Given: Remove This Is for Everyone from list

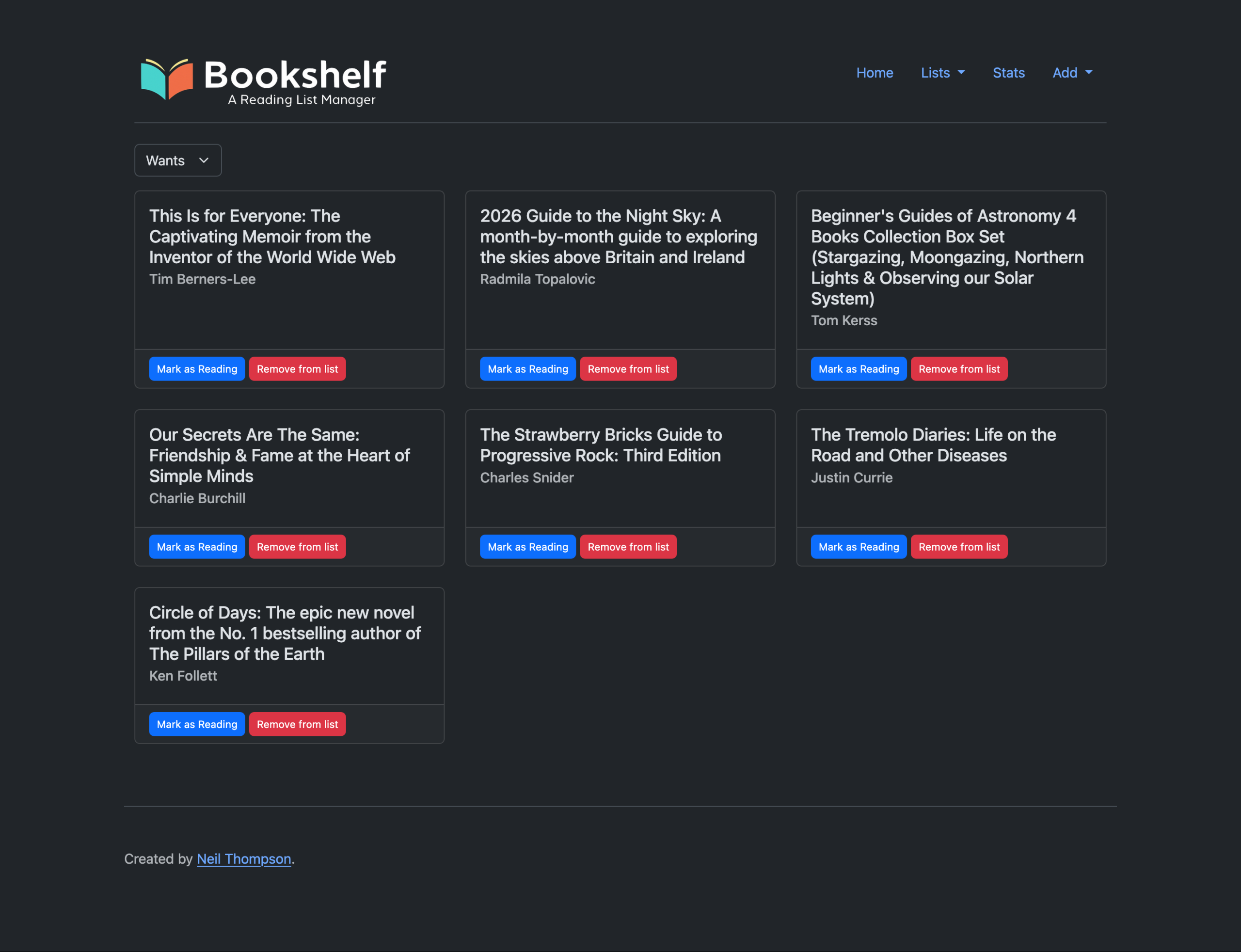Looking at the screenshot, I should click(x=297, y=369).
